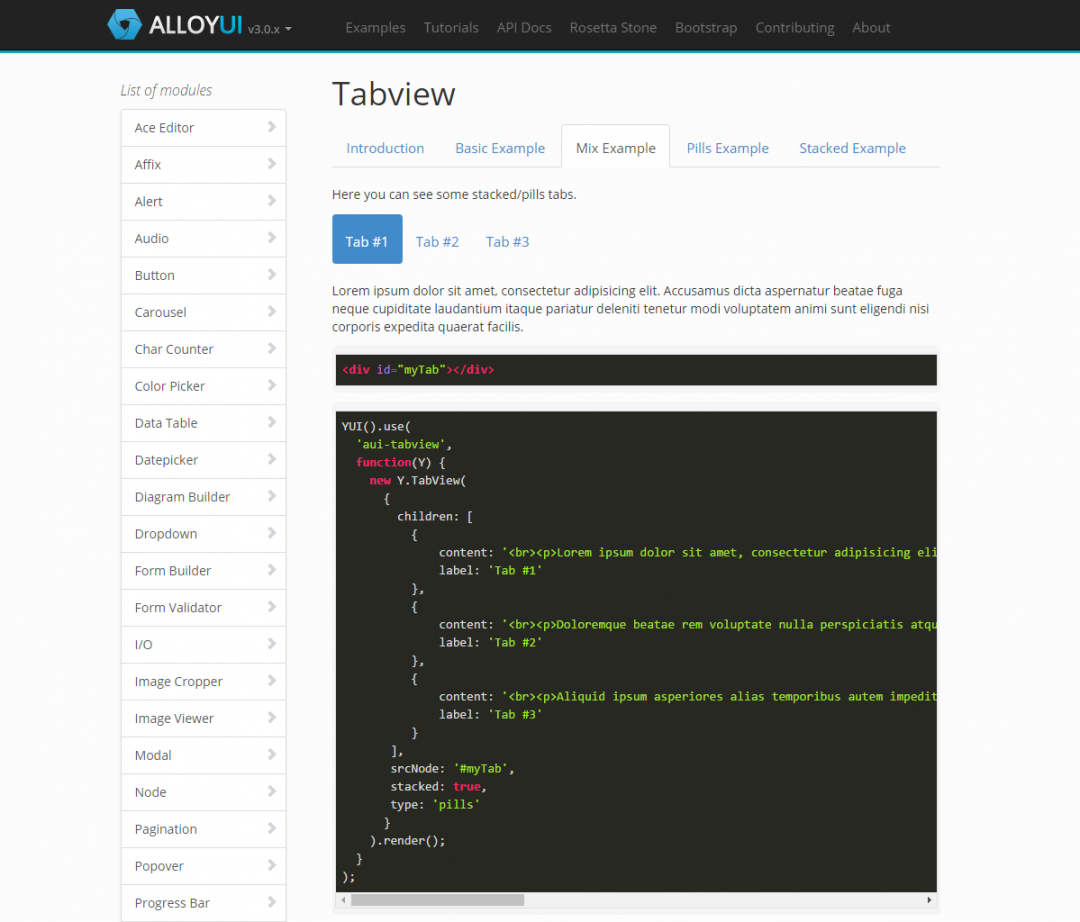The image size is (1080, 922).
Task: Click the AlloyUI hexagon logo
Action: 125,25
